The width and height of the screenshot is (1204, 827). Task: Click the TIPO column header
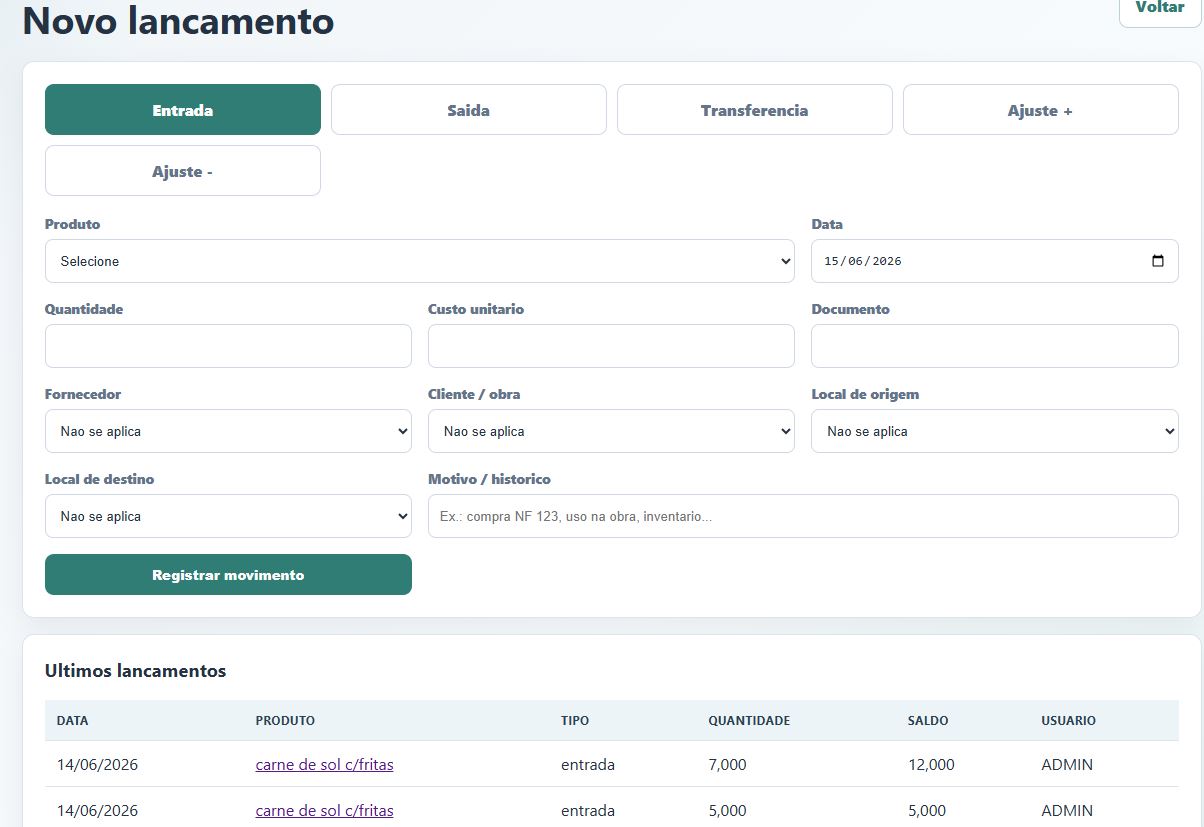[x=575, y=720]
